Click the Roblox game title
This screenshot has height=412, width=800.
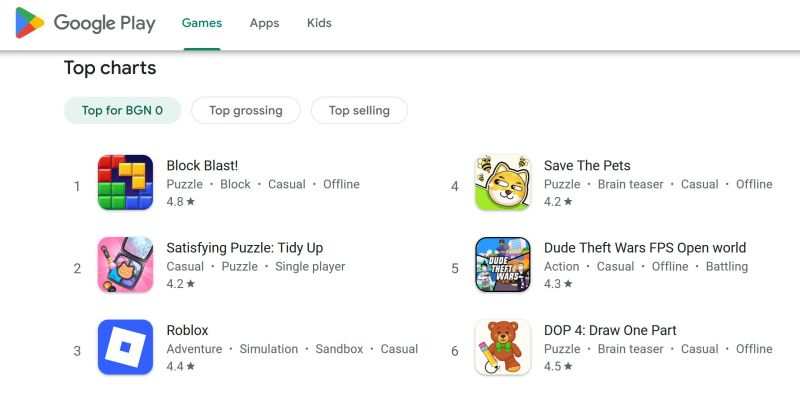point(187,330)
